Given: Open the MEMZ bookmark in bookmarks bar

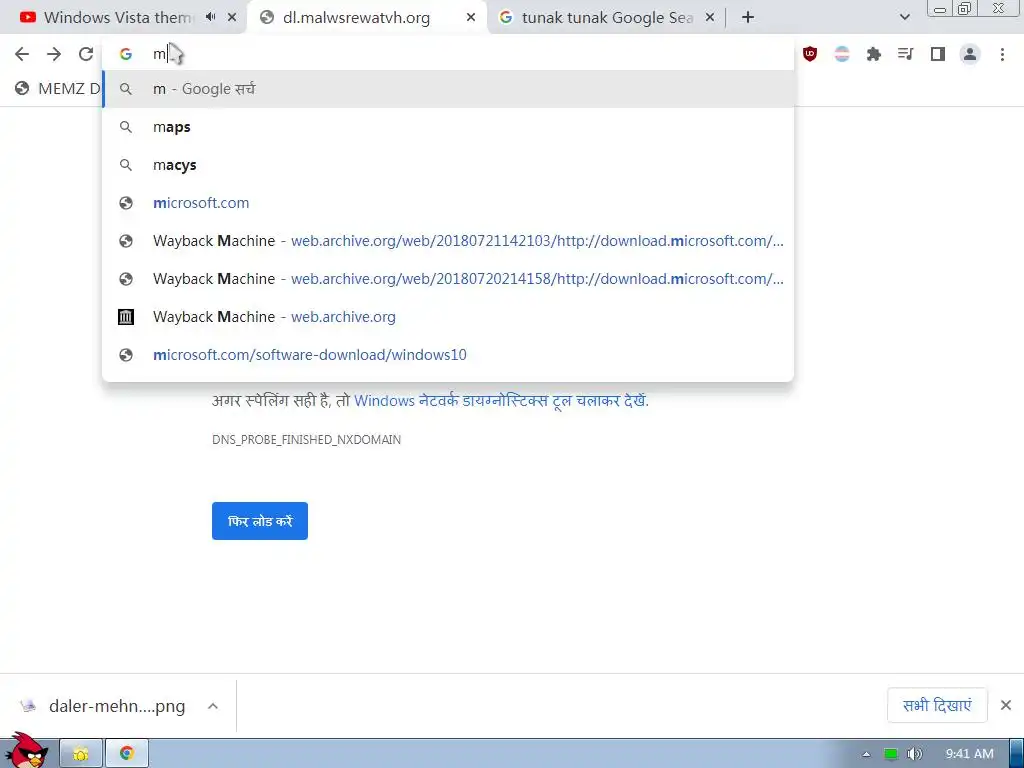Looking at the screenshot, I should [x=57, y=88].
